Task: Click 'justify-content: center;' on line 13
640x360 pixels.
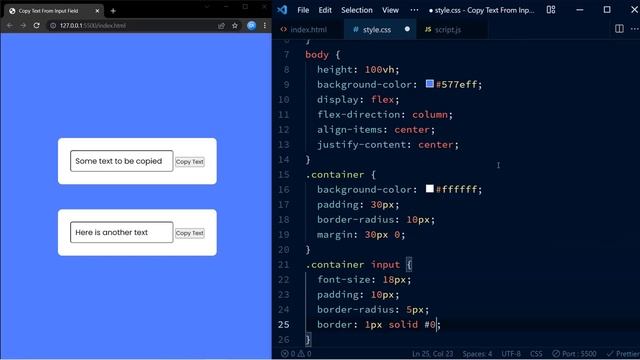Action: pyautogui.click(x=388, y=144)
